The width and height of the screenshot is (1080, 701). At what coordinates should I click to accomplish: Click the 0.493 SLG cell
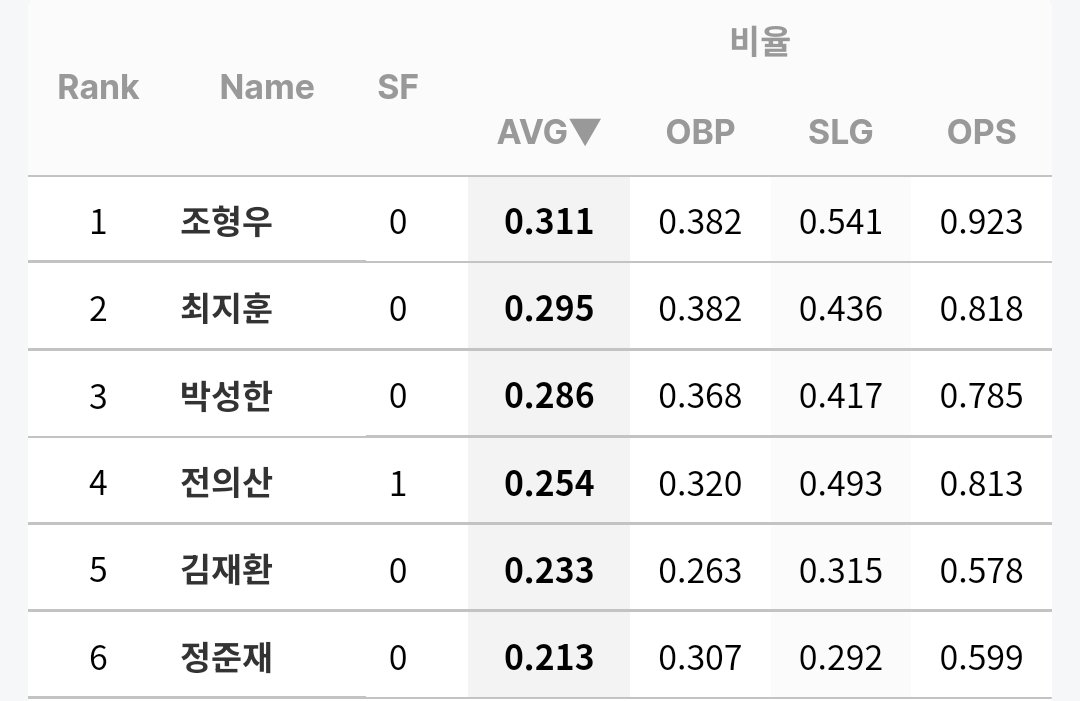(x=840, y=483)
